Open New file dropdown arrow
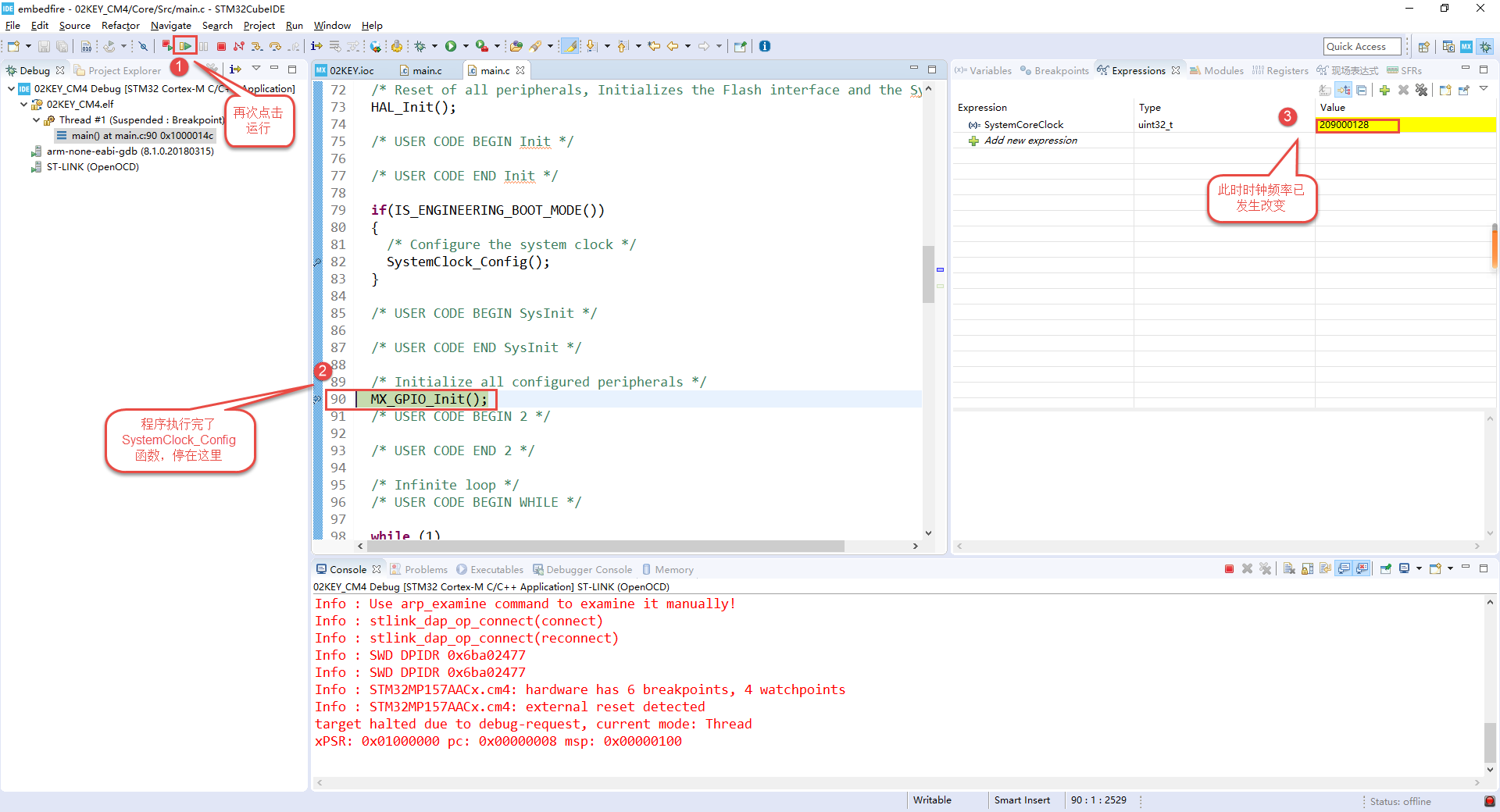Screen dimensions: 1500x812 28,46
